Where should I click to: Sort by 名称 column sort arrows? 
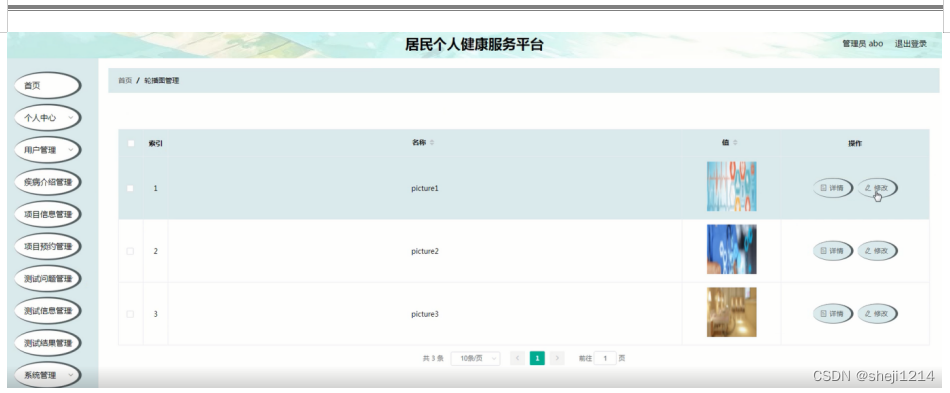point(432,143)
